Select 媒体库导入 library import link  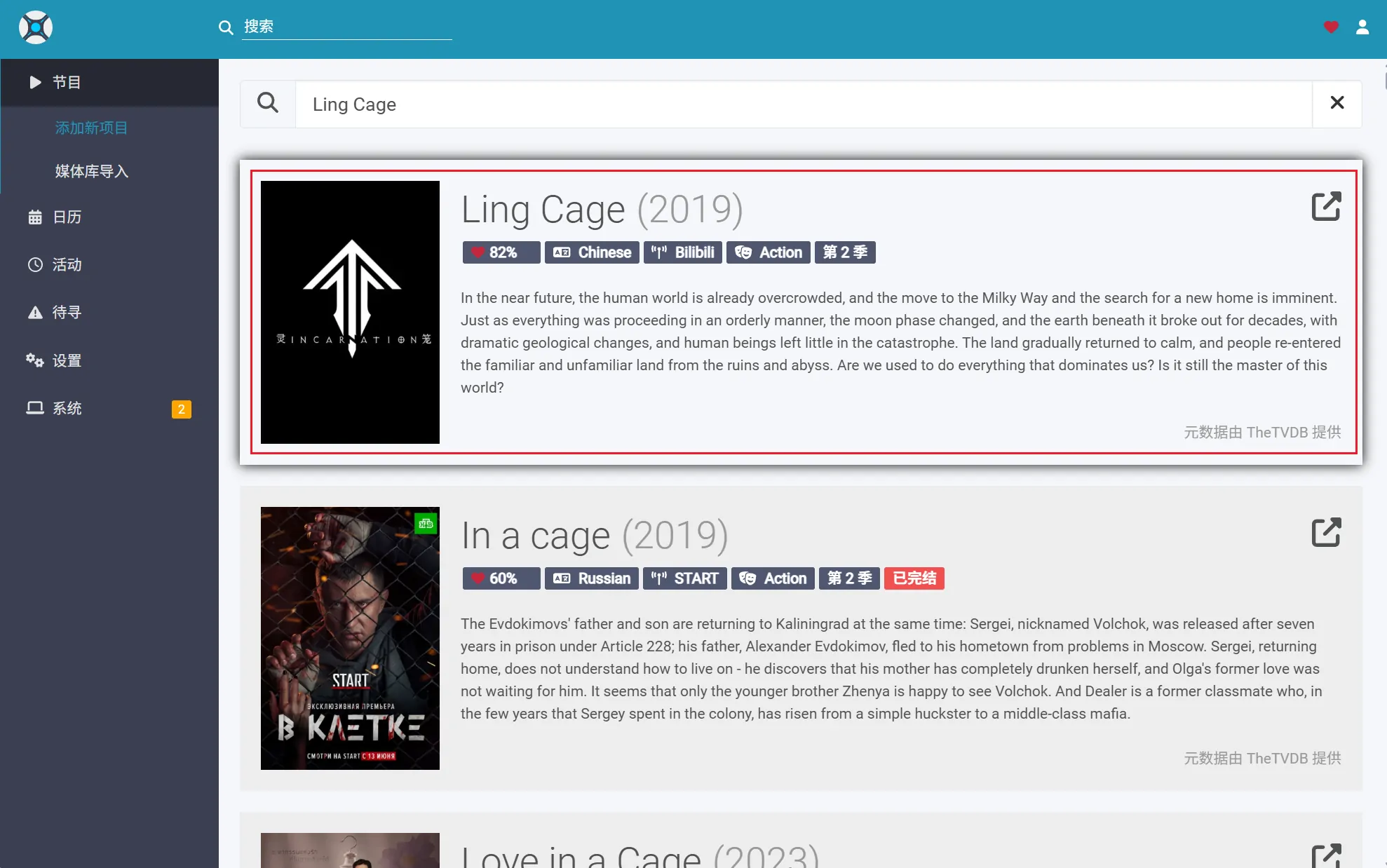click(92, 172)
